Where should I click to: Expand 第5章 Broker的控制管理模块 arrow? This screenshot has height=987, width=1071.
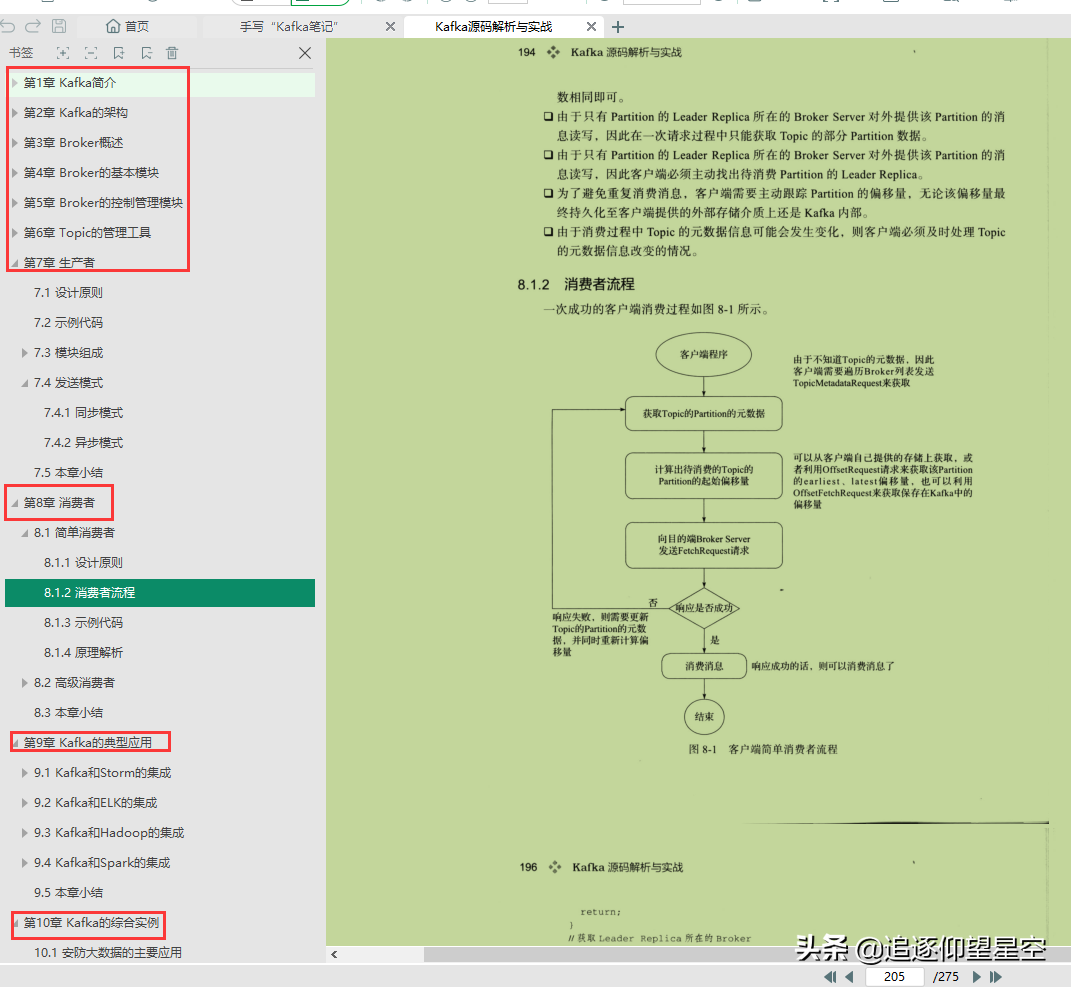point(14,203)
